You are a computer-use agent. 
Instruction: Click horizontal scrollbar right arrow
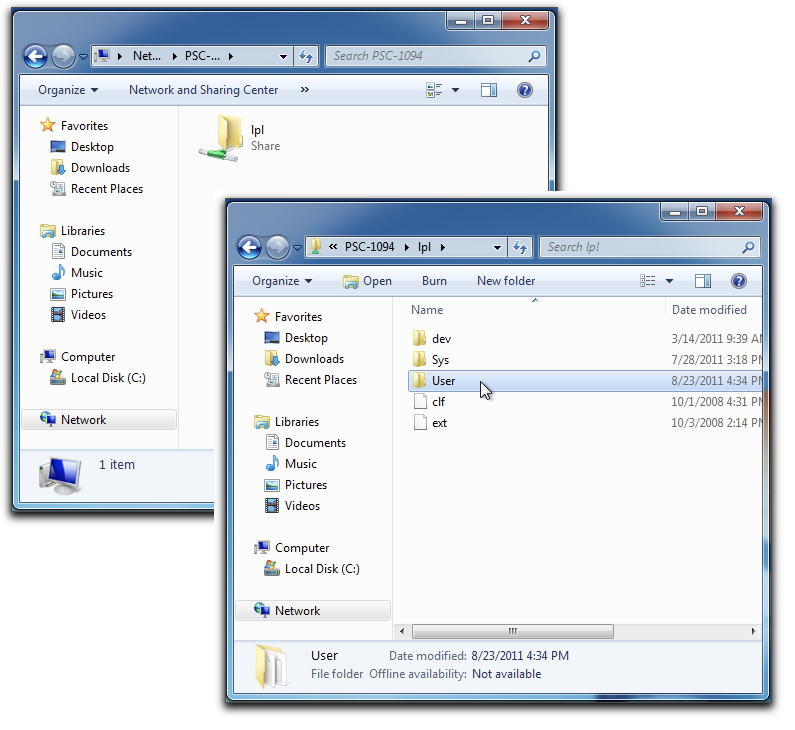(753, 632)
